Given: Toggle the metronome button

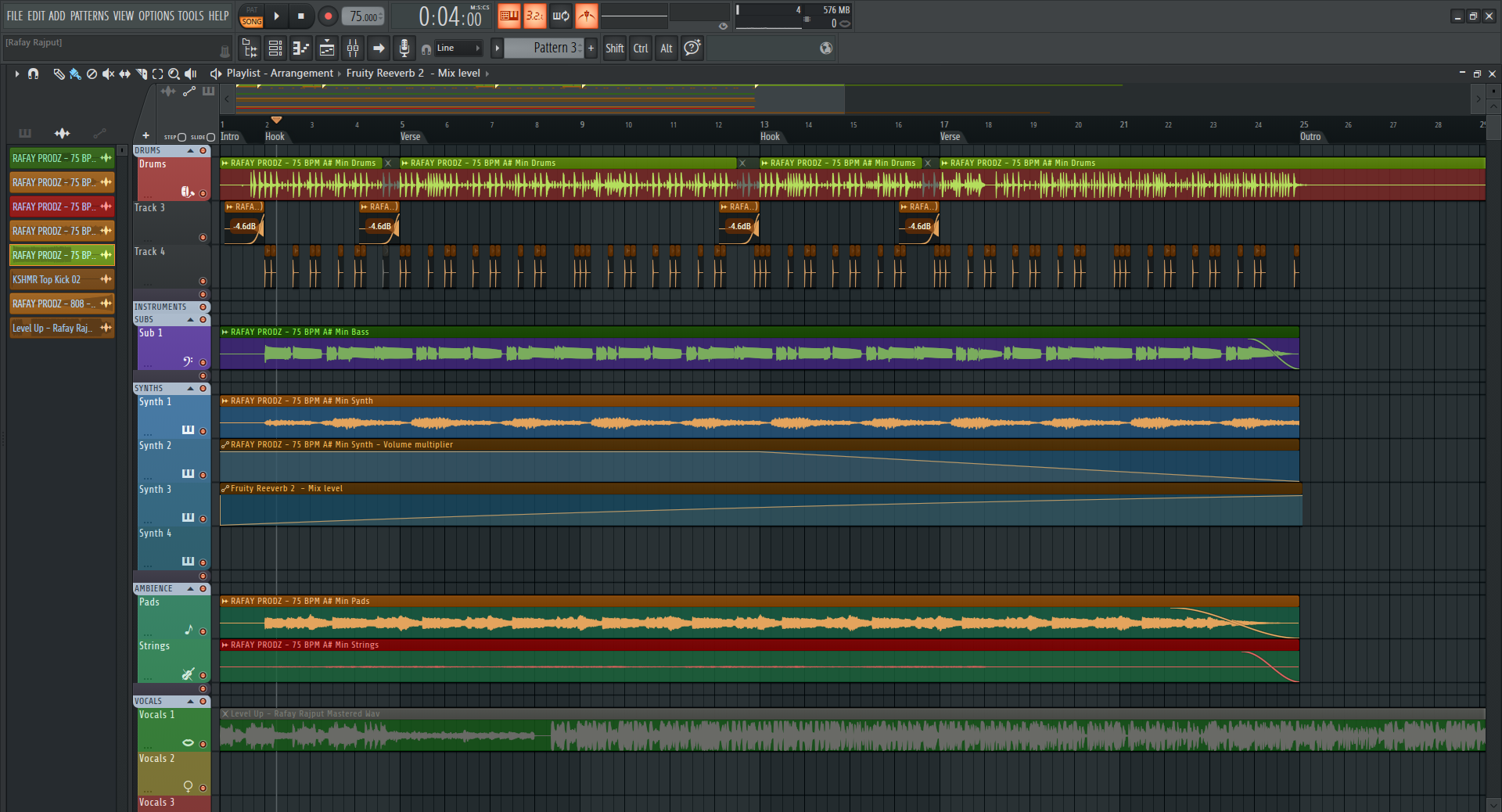Looking at the screenshot, I should click(x=586, y=16).
